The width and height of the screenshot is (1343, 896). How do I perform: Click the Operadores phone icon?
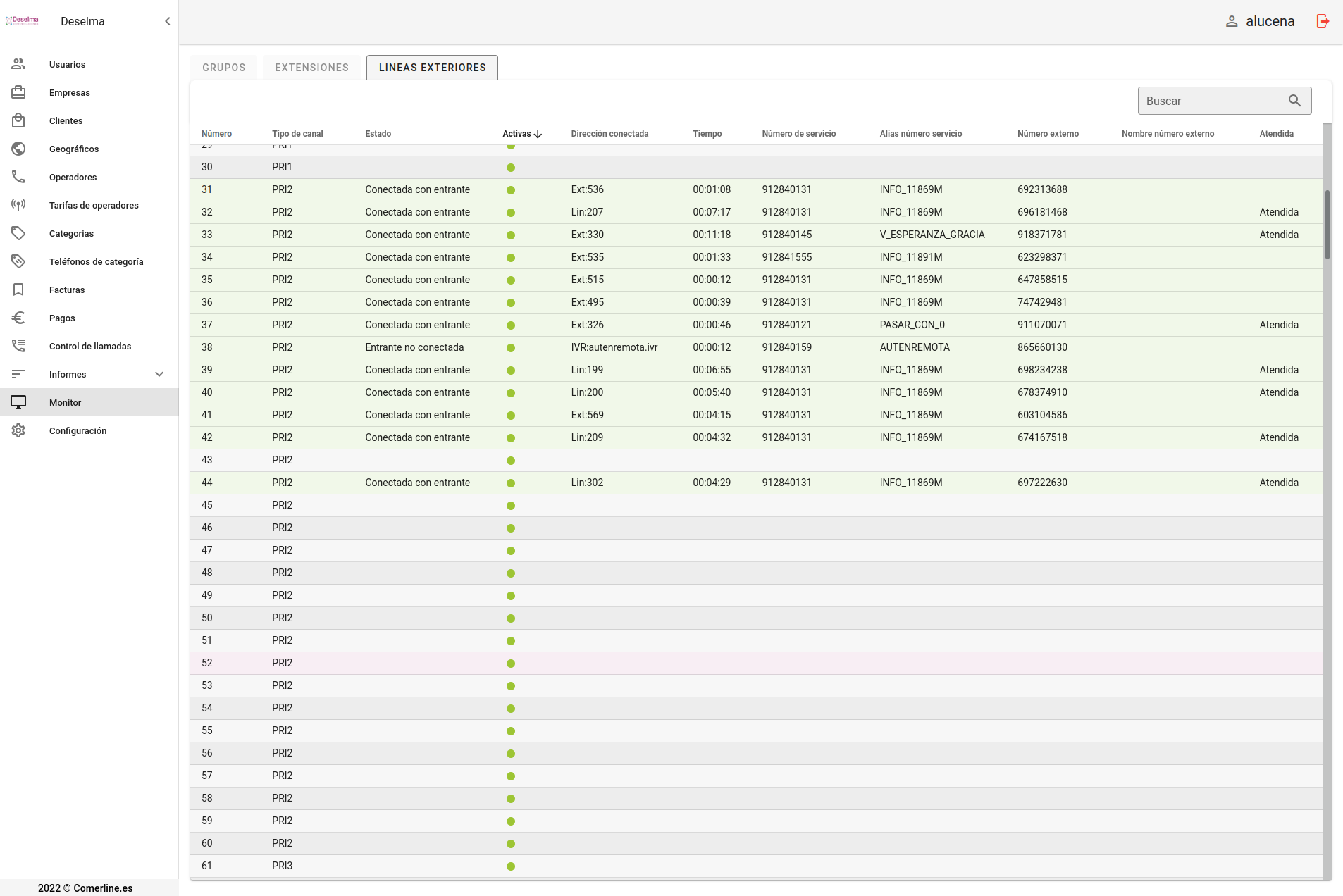[x=18, y=177]
